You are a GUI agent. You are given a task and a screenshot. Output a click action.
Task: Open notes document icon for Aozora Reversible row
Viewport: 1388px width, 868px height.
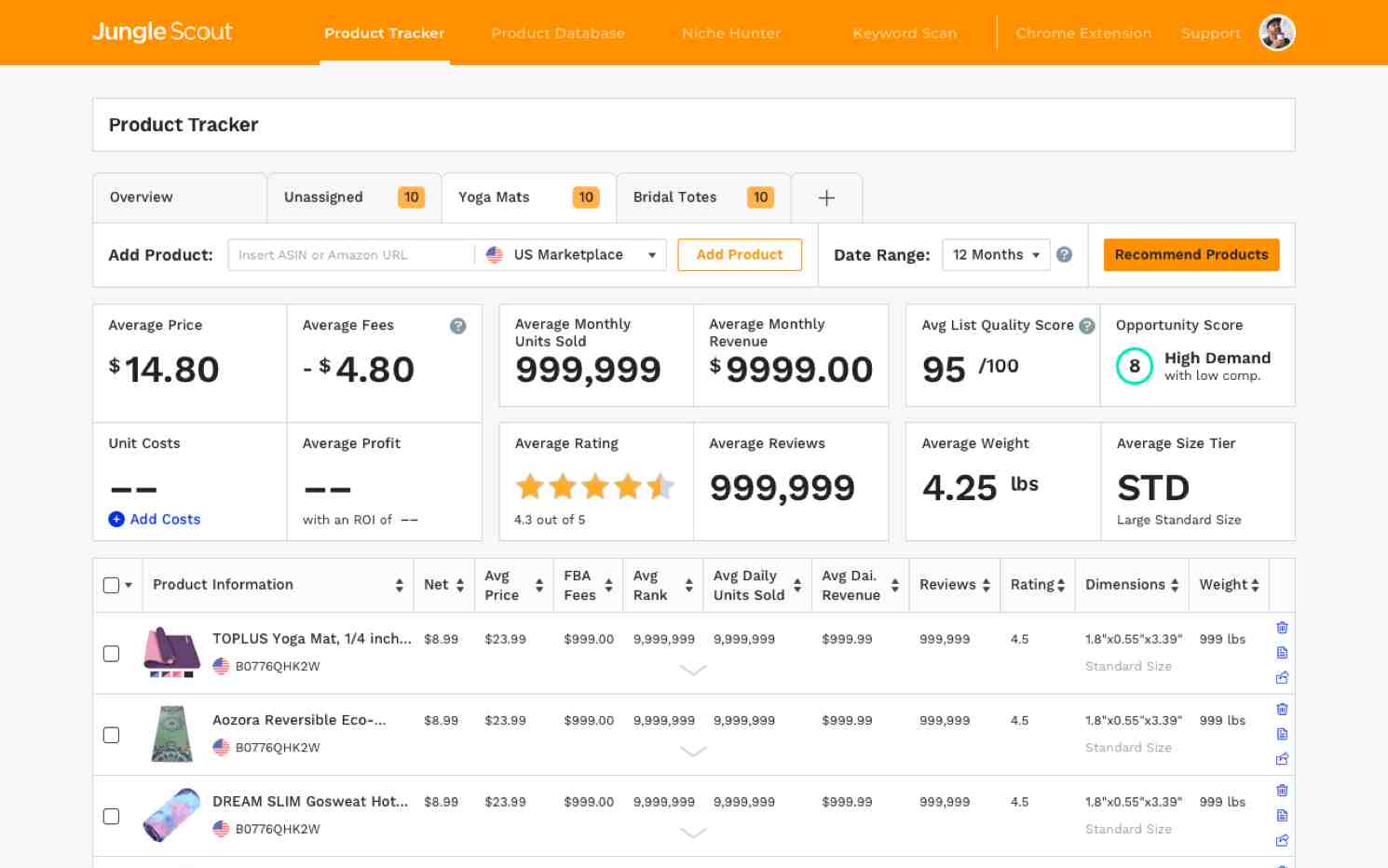tap(1282, 734)
